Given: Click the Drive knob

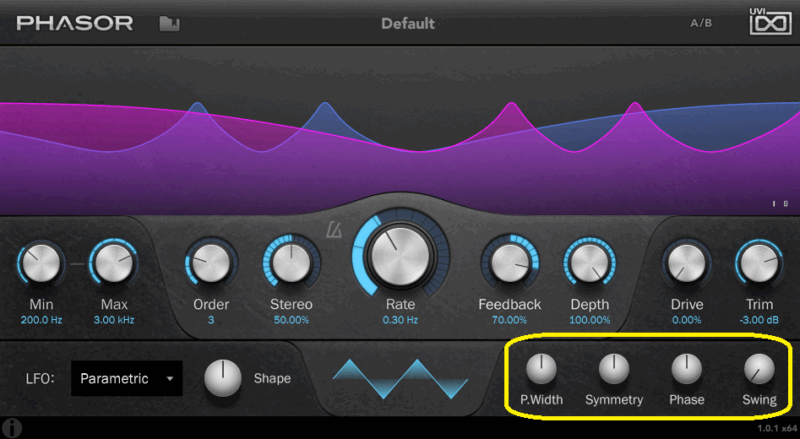Looking at the screenshot, I should (687, 263).
